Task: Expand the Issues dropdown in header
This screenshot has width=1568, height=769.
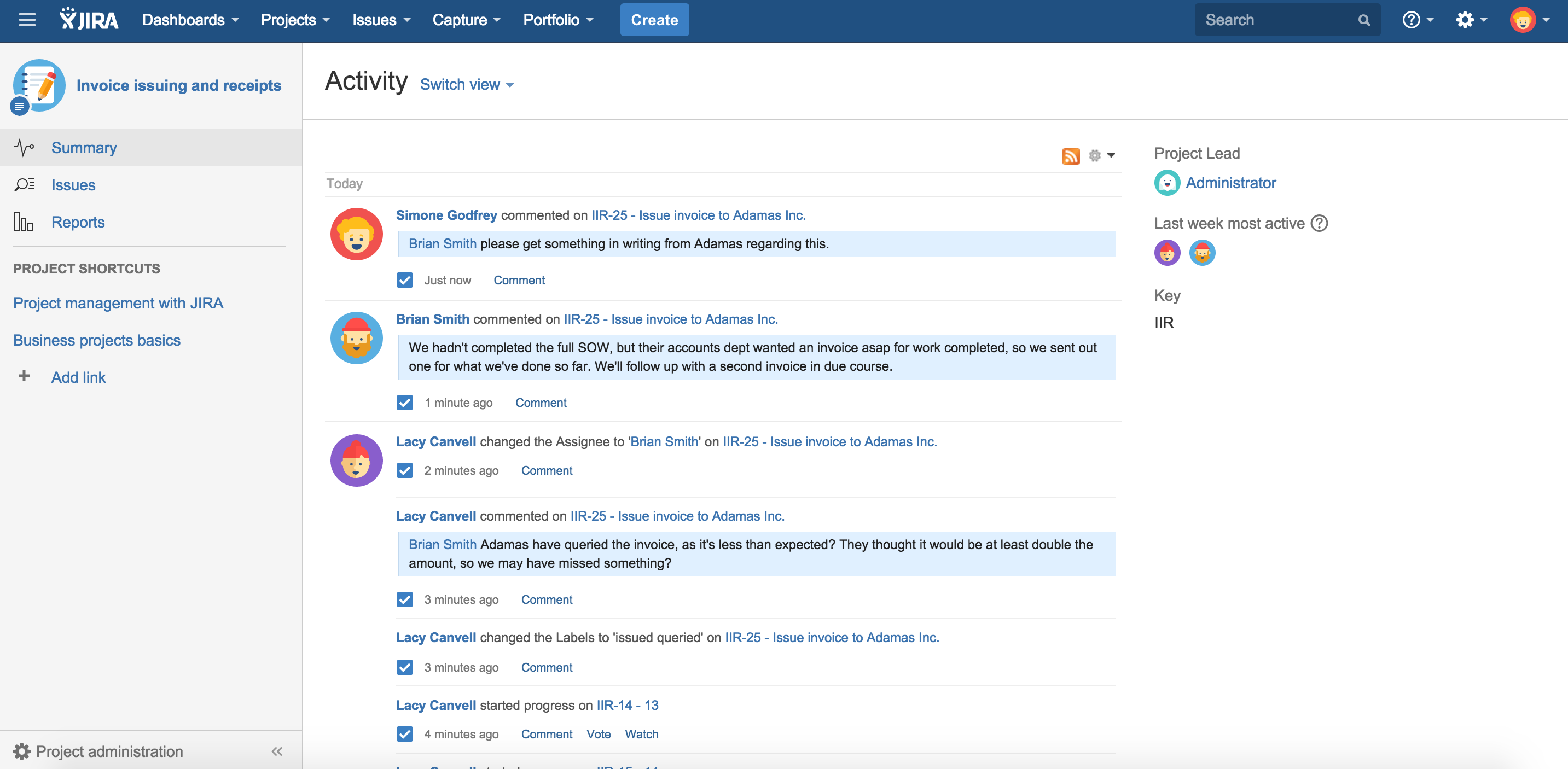Action: [382, 20]
